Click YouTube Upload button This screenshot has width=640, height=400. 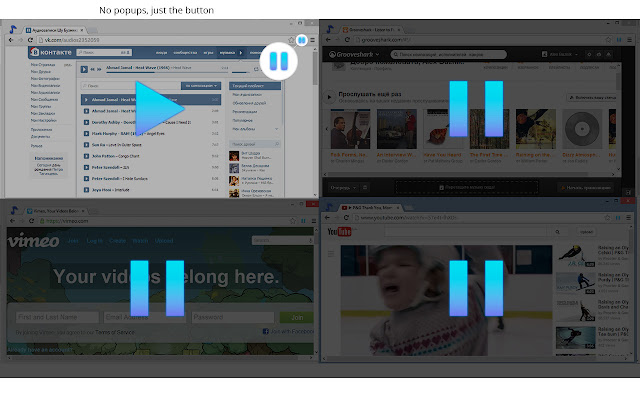pos(586,232)
